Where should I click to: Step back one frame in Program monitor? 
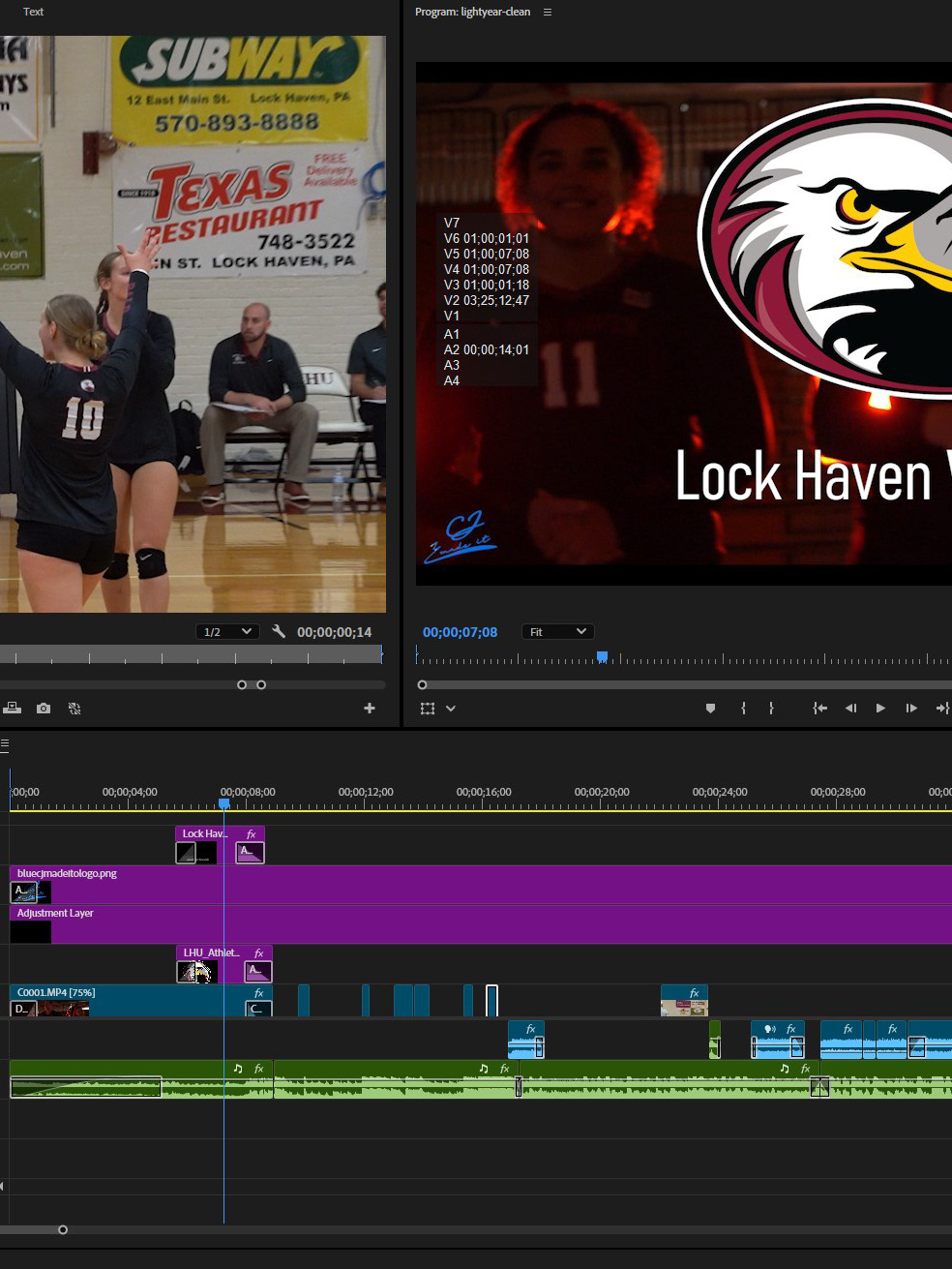coord(850,709)
